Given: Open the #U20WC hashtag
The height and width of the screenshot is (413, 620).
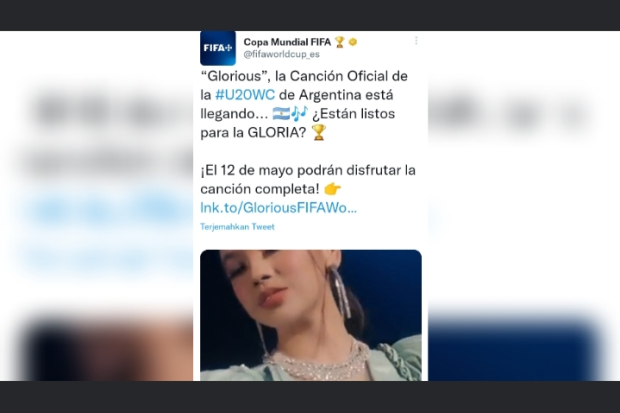Looking at the screenshot, I should pos(245,95).
